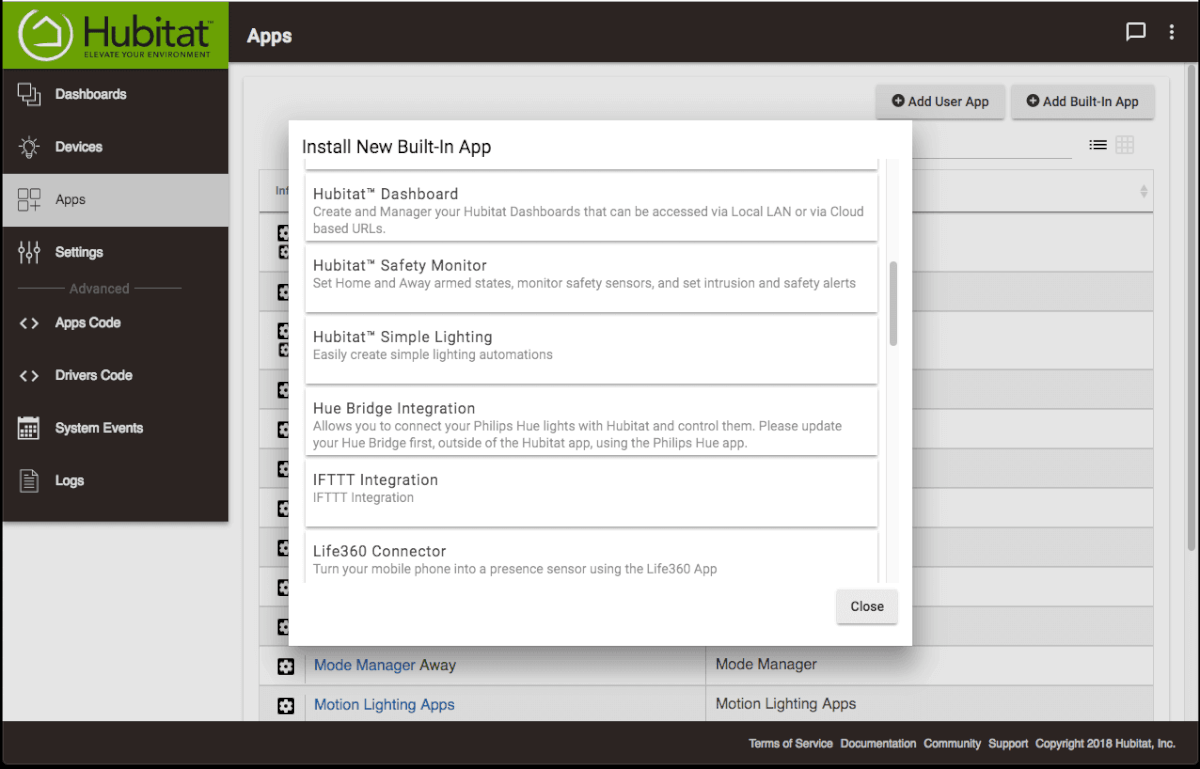
Task: Click the Hubitat logo
Action: click(x=115, y=35)
